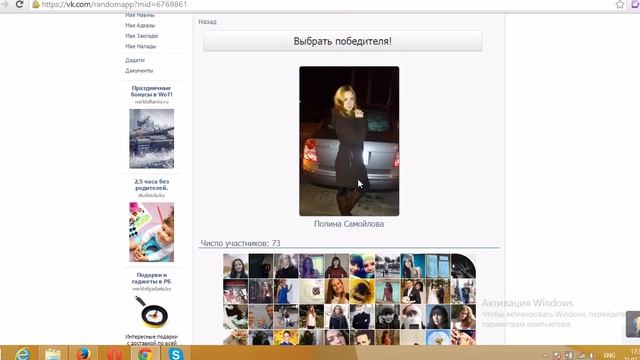Viewport: 640px width, 360px height.
Task: Open Internet Explorer from the taskbar
Action: [x=22, y=353]
